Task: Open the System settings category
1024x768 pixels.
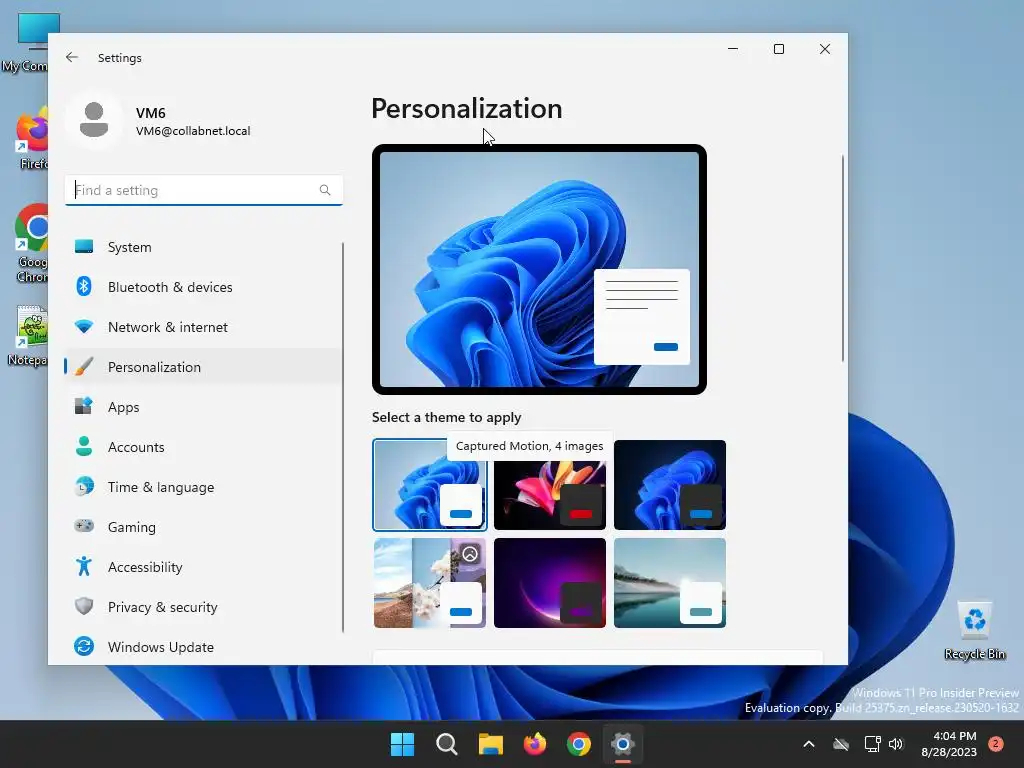Action: tap(203, 247)
